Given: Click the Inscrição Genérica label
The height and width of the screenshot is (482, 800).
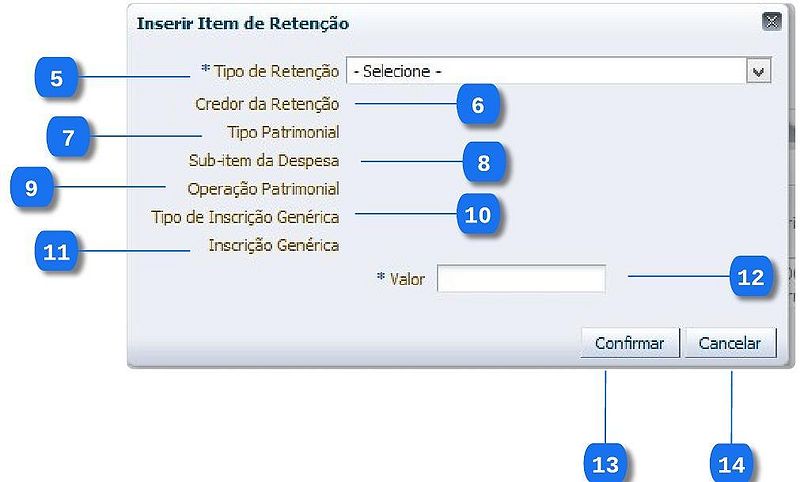Looking at the screenshot, I should (x=273, y=245).
